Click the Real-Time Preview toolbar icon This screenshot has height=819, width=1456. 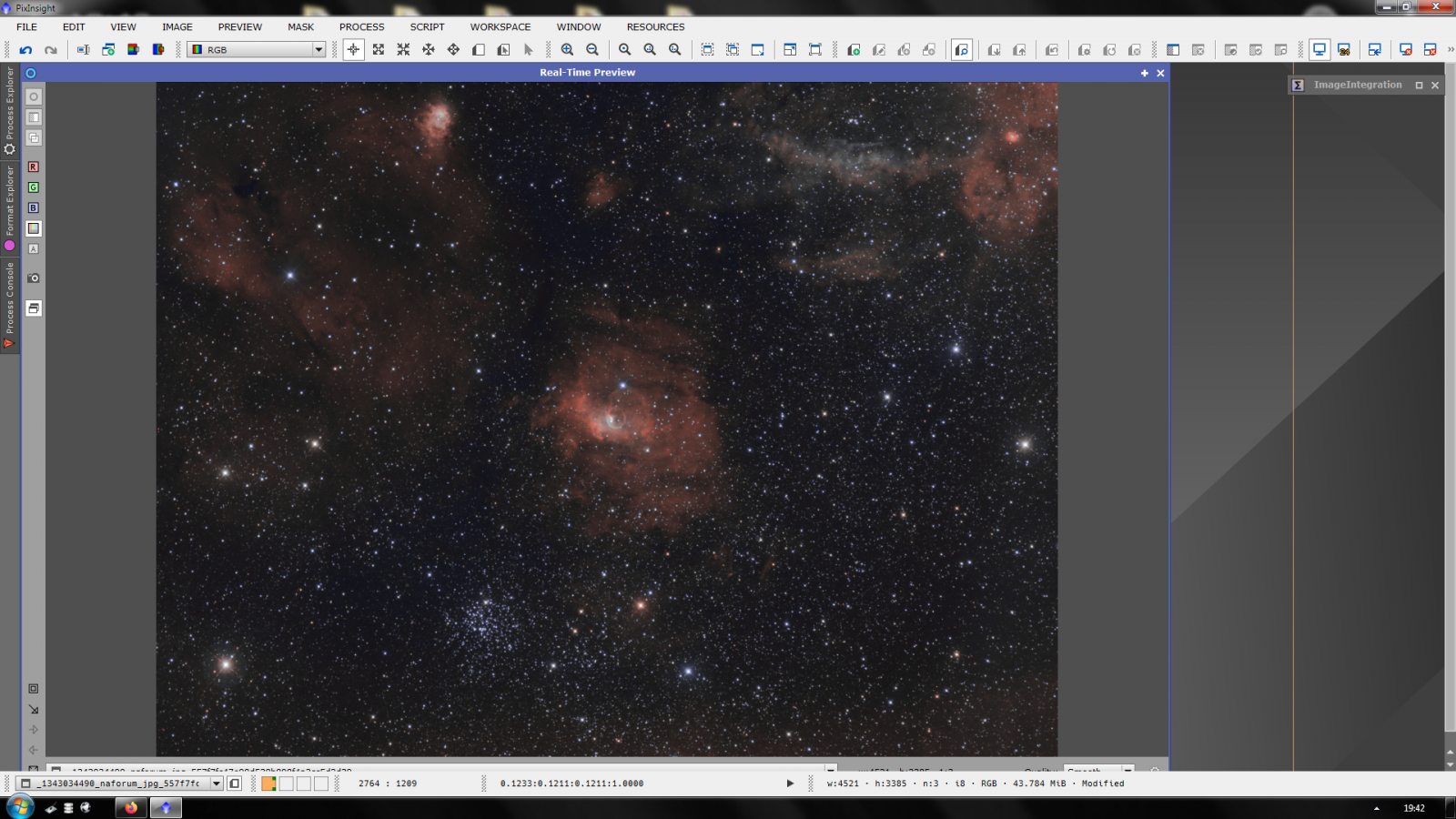[x=962, y=50]
